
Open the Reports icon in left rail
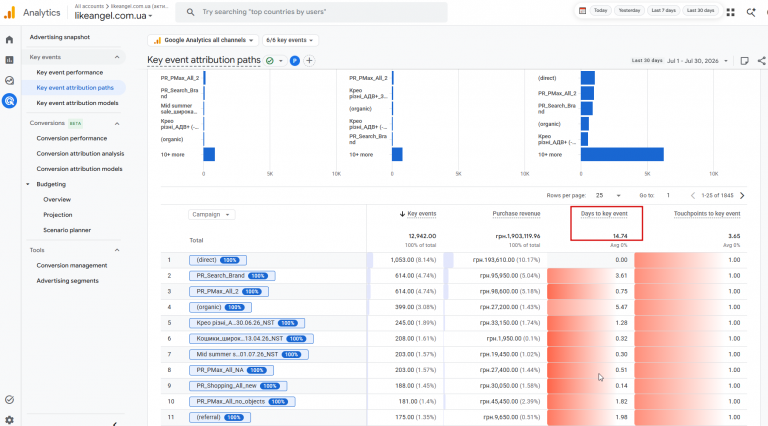[x=9, y=60]
